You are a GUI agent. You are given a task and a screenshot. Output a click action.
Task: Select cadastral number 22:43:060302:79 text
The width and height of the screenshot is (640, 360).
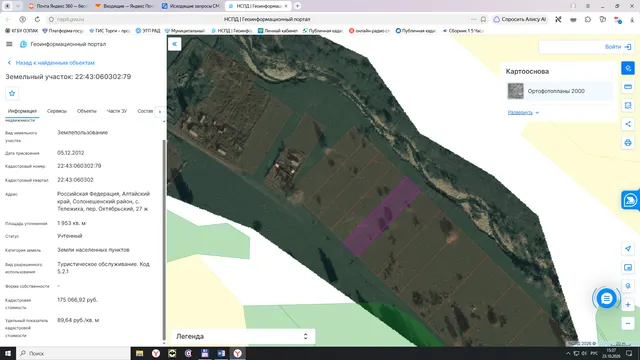[79, 166]
